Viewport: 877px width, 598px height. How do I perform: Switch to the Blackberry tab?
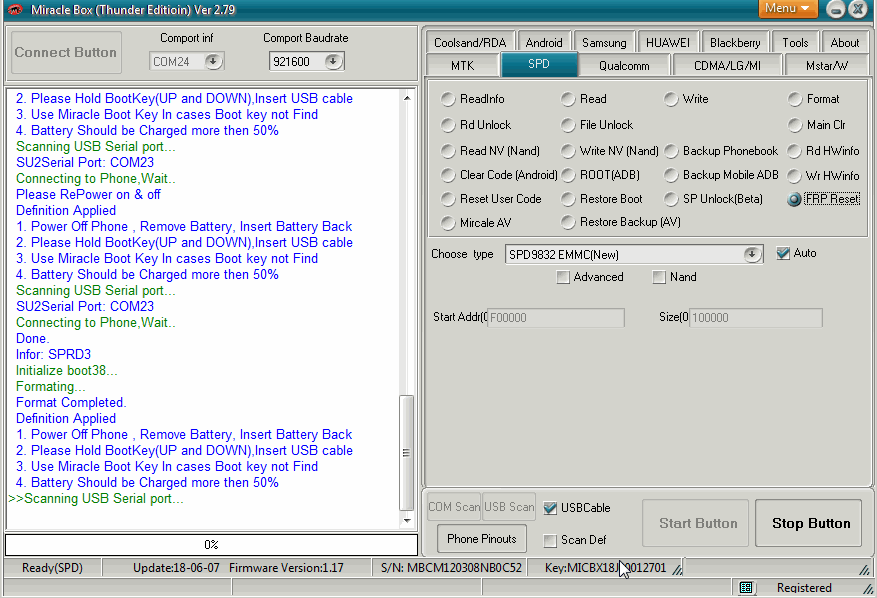pos(735,43)
